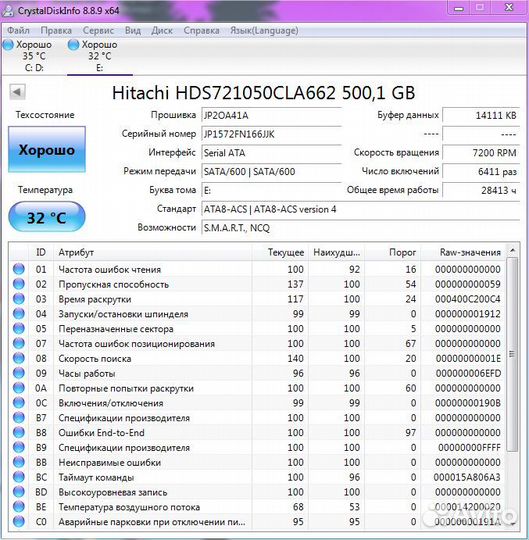Click the 32 °C temperature button
529x540 pixels.
(47, 217)
